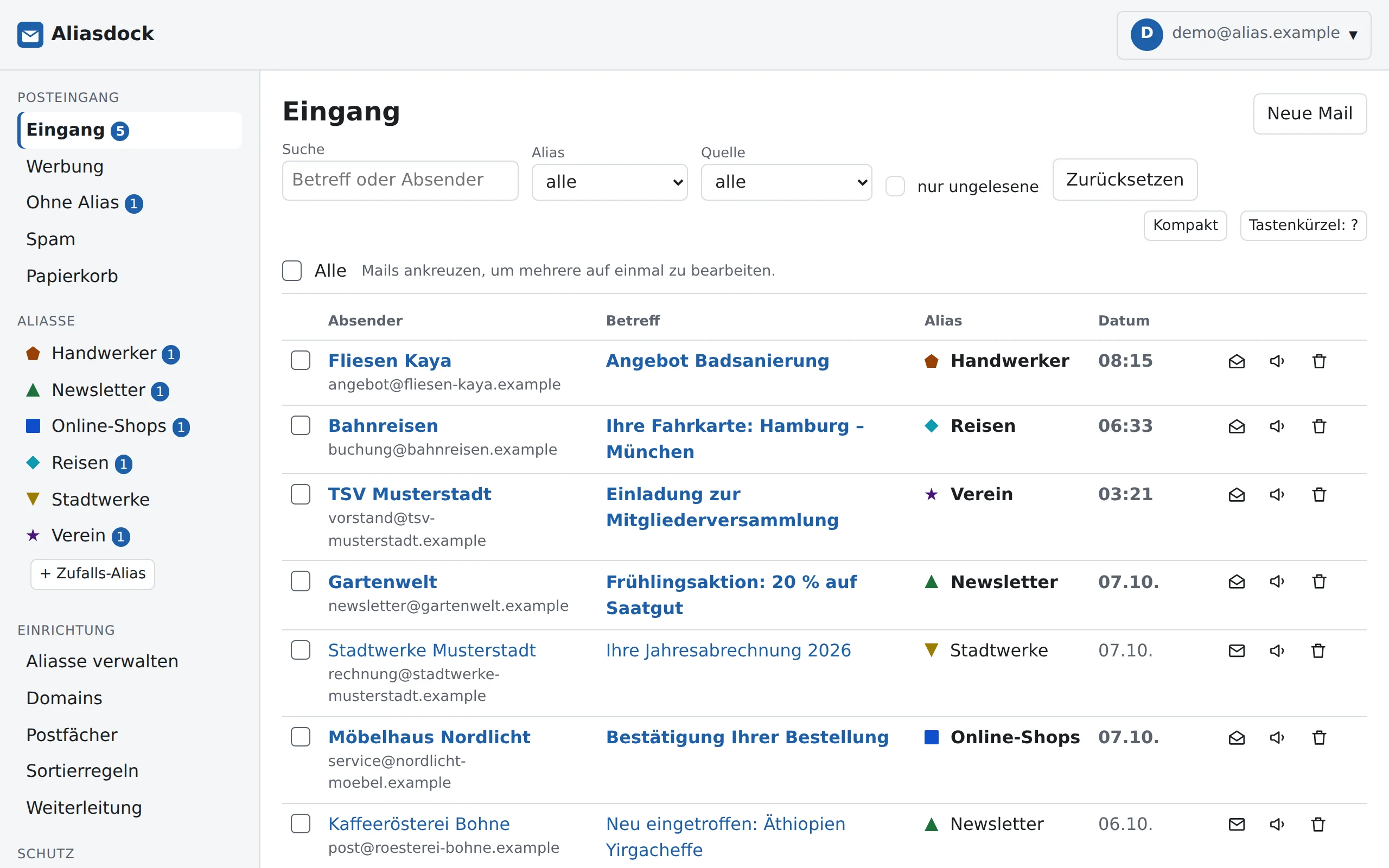Viewport: 1389px width, 868px height.
Task: Click the 'Neue Mail' button
Action: [1310, 114]
